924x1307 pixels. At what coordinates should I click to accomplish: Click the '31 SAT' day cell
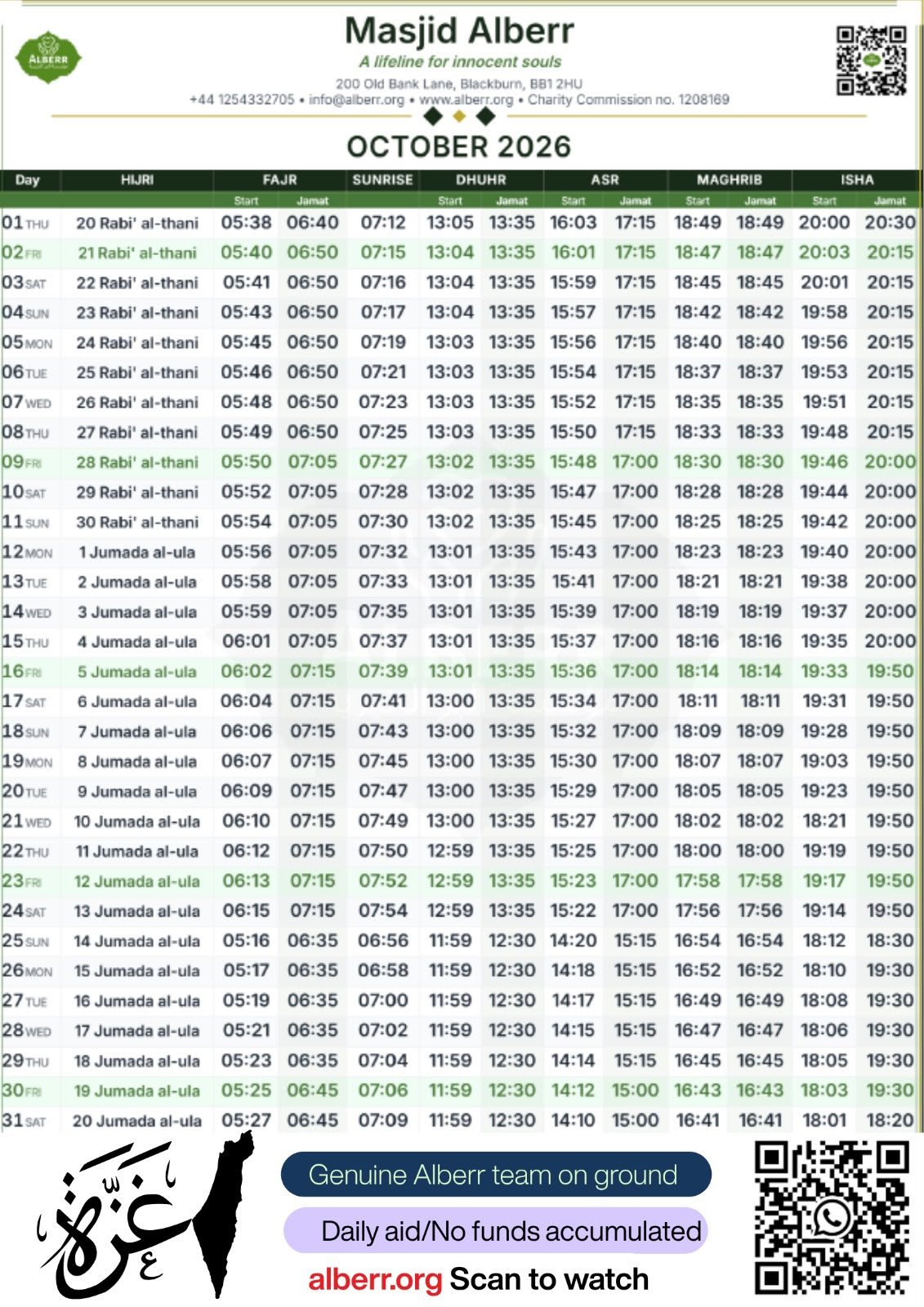(25, 1121)
